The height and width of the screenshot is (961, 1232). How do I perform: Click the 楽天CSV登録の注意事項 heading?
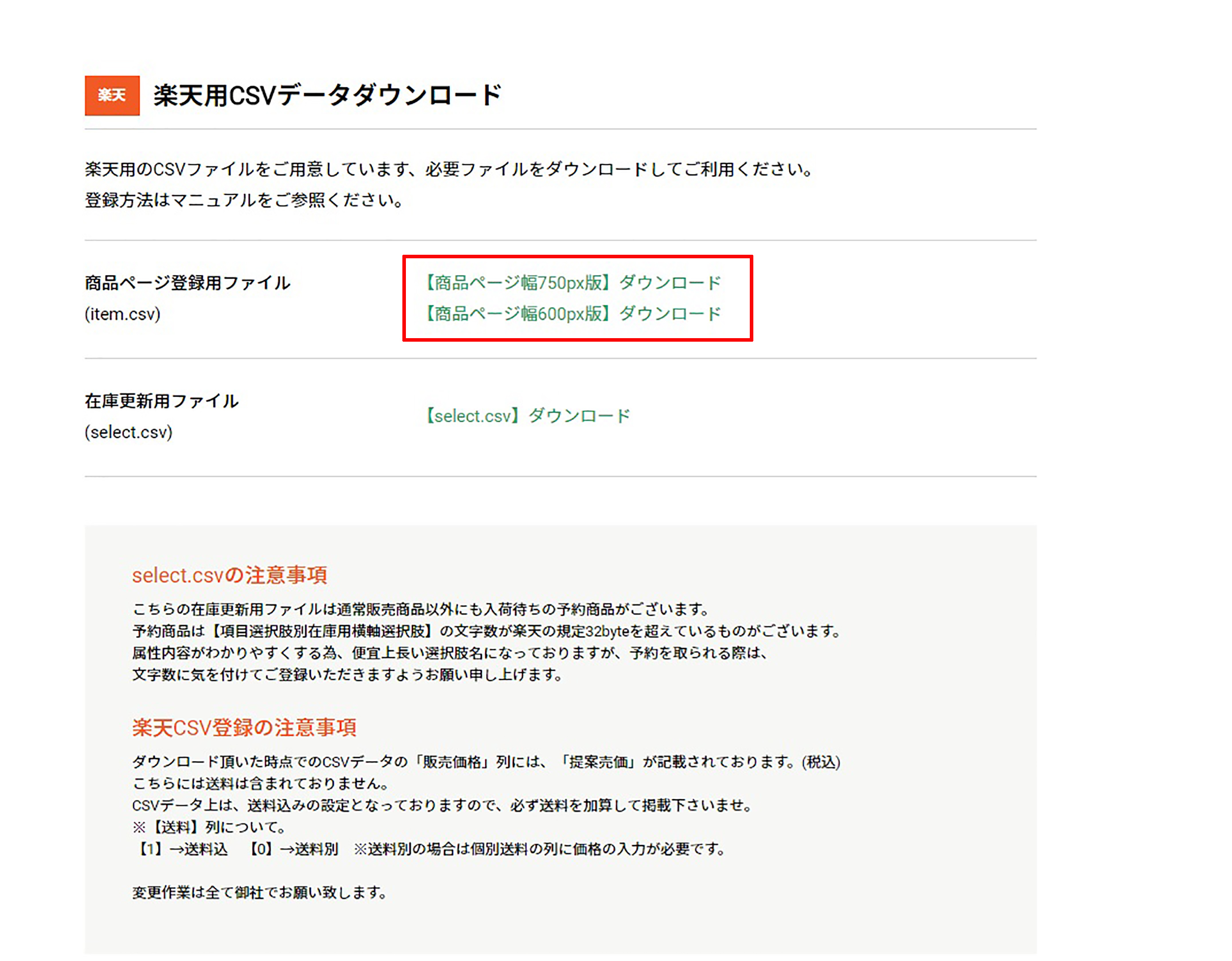[244, 728]
